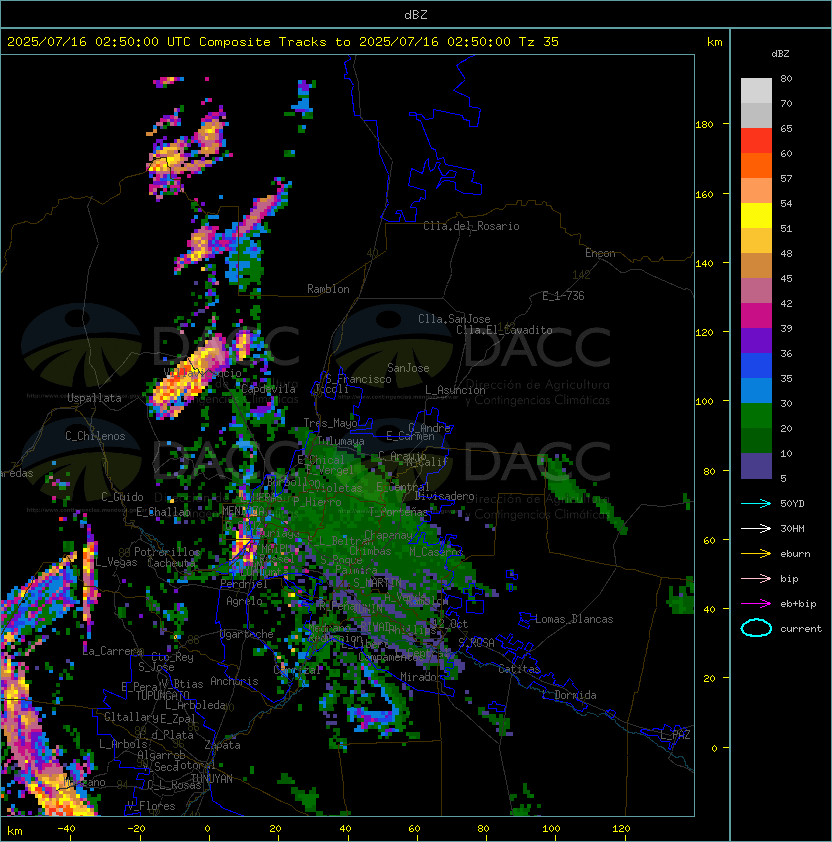Pick the bright yellow 51–54 dBZ swatch
The width and height of the screenshot is (832, 842).
[756, 215]
